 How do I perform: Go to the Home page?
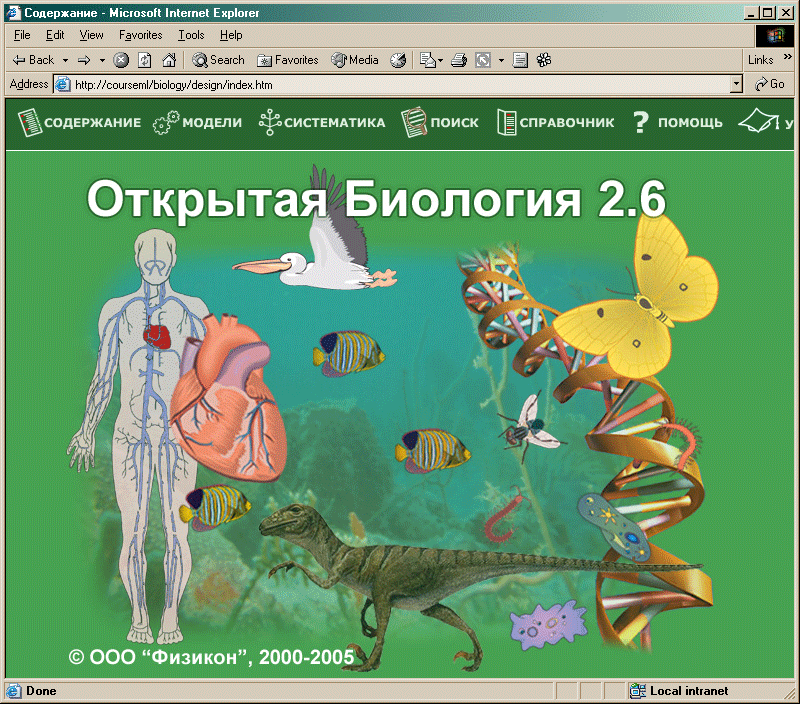tap(169, 60)
